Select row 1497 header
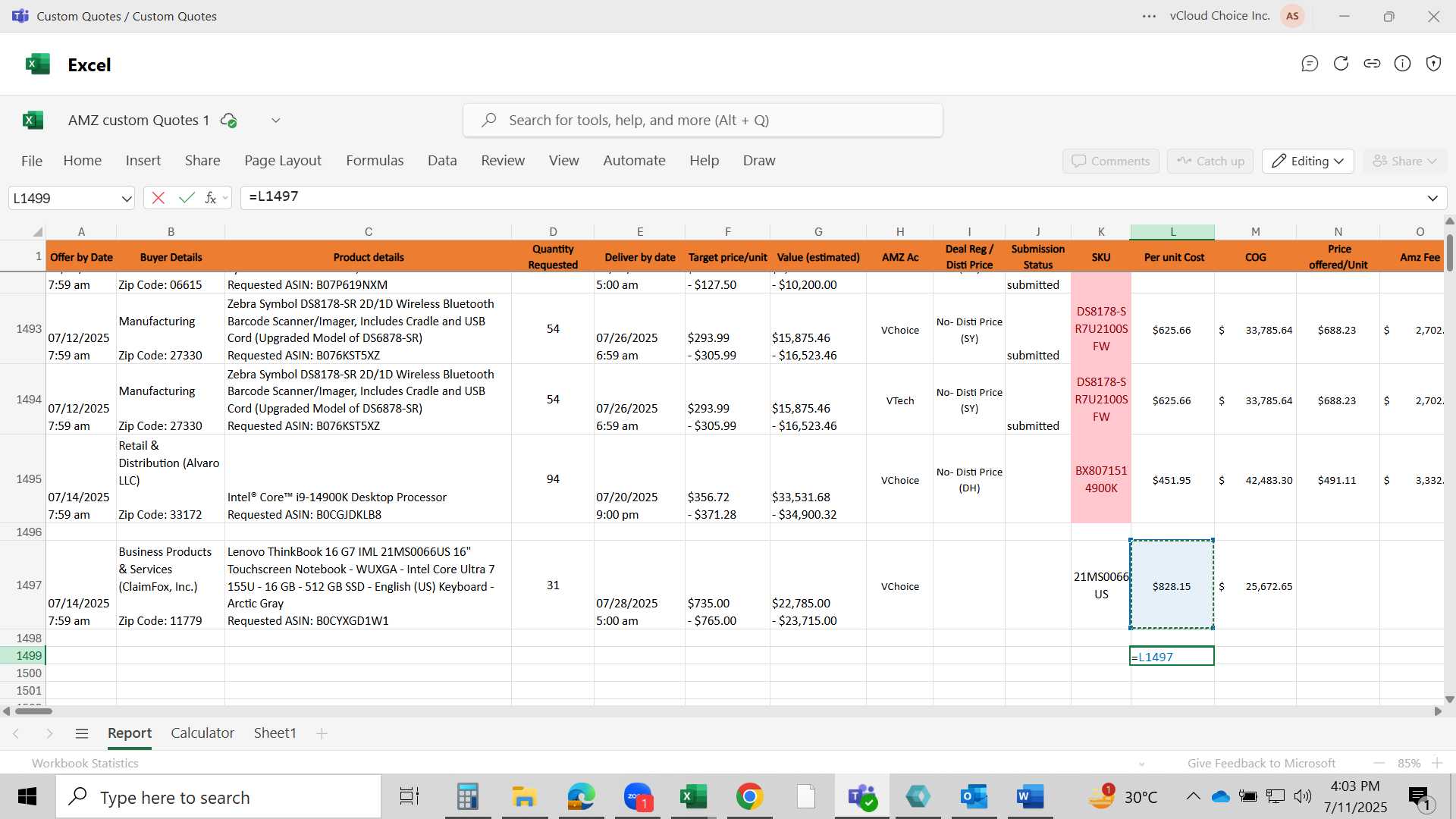The height and width of the screenshot is (819, 1456). click(29, 585)
